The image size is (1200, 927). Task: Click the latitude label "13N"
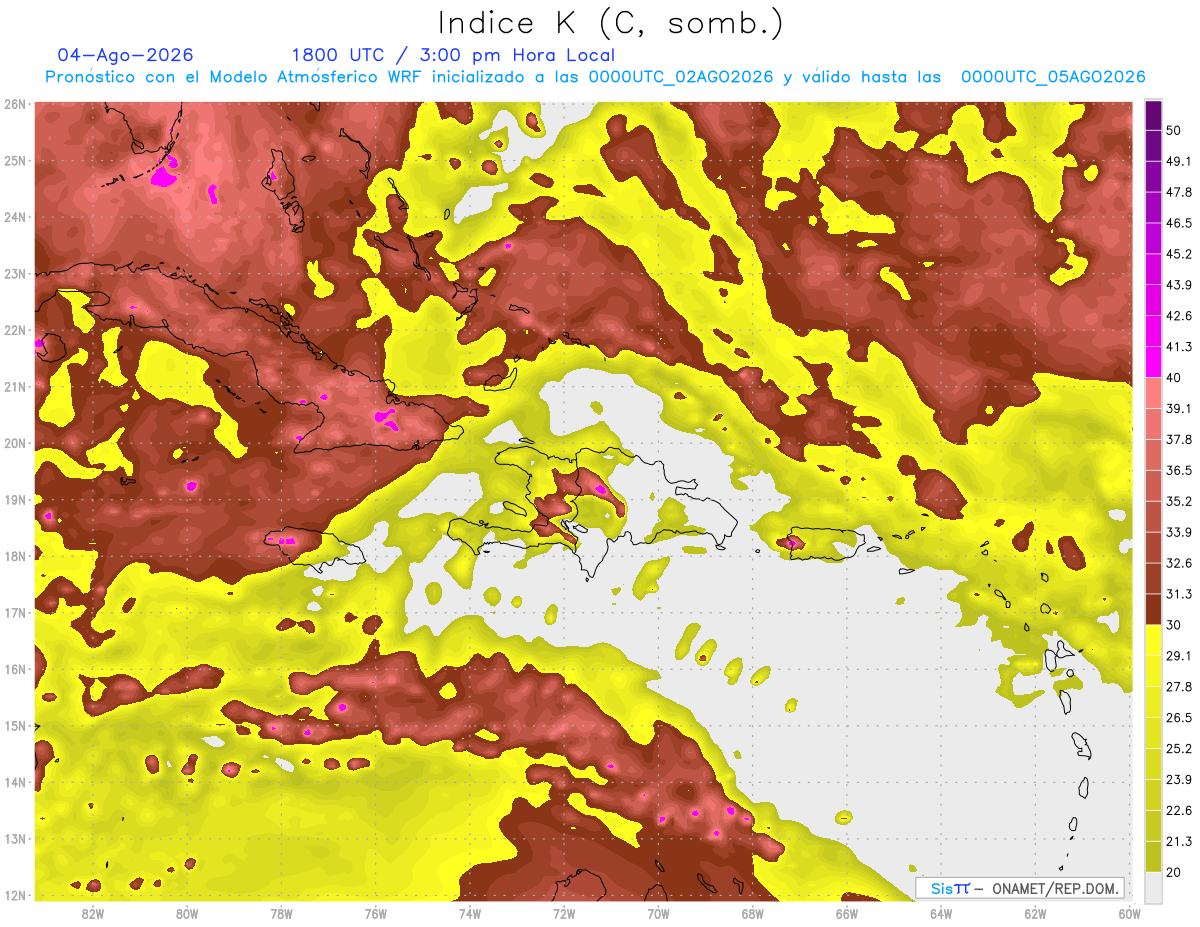(x=14, y=838)
